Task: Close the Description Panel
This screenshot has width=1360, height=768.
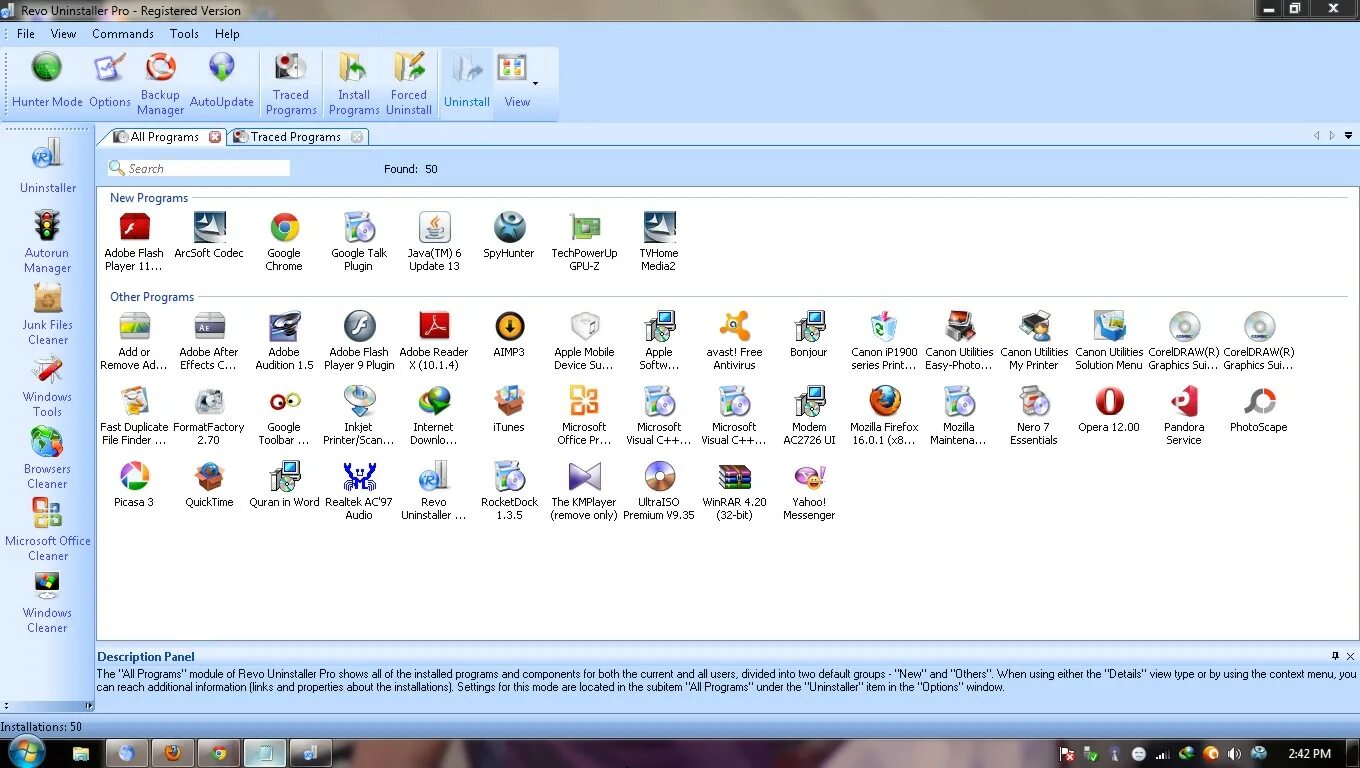Action: (x=1350, y=656)
